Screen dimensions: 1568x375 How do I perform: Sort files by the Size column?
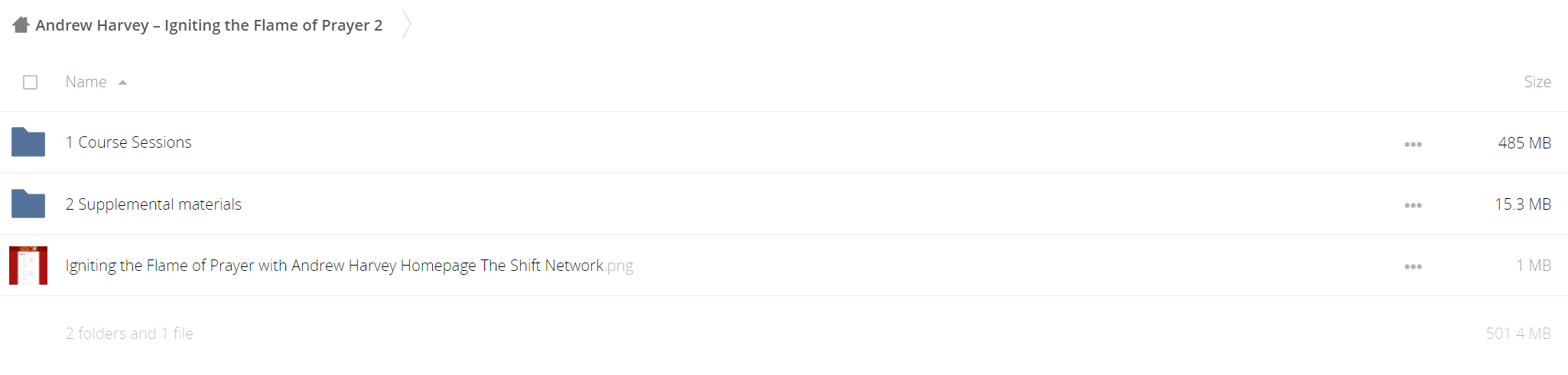[x=1537, y=82]
